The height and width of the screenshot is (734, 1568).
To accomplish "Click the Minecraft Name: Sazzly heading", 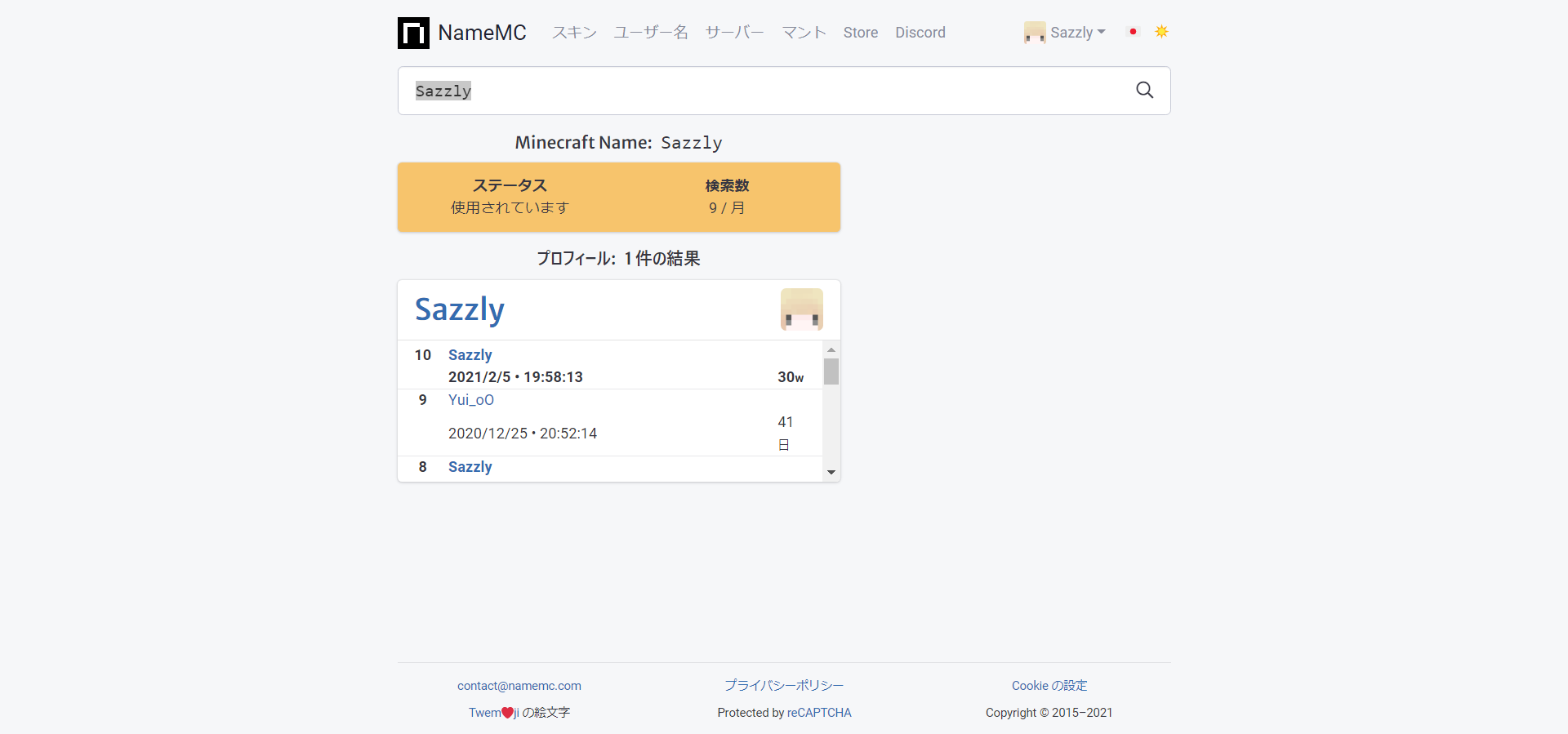I will pyautogui.click(x=619, y=143).
